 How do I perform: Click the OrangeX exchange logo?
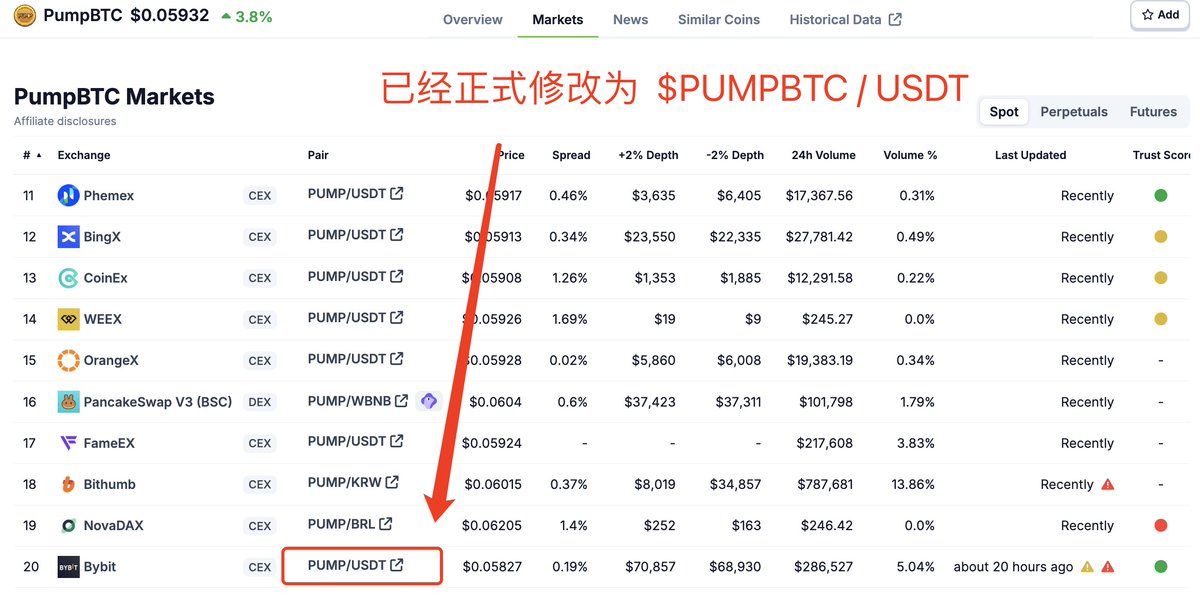(x=68, y=360)
